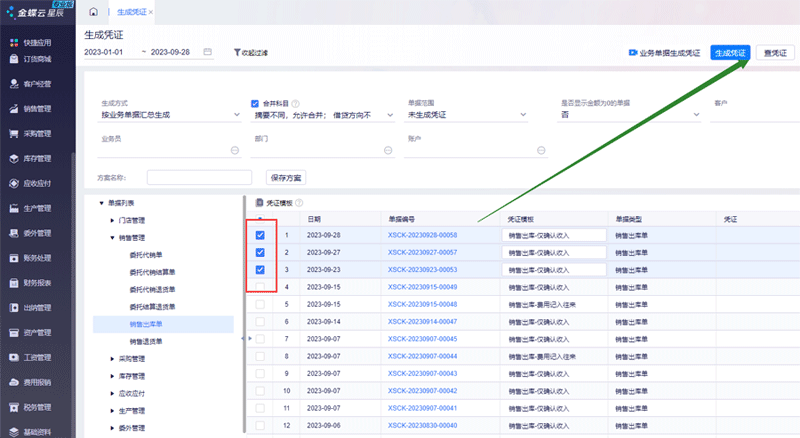The height and width of the screenshot is (438, 800).
Task: Click the 客户 filter field
Action: point(755,115)
